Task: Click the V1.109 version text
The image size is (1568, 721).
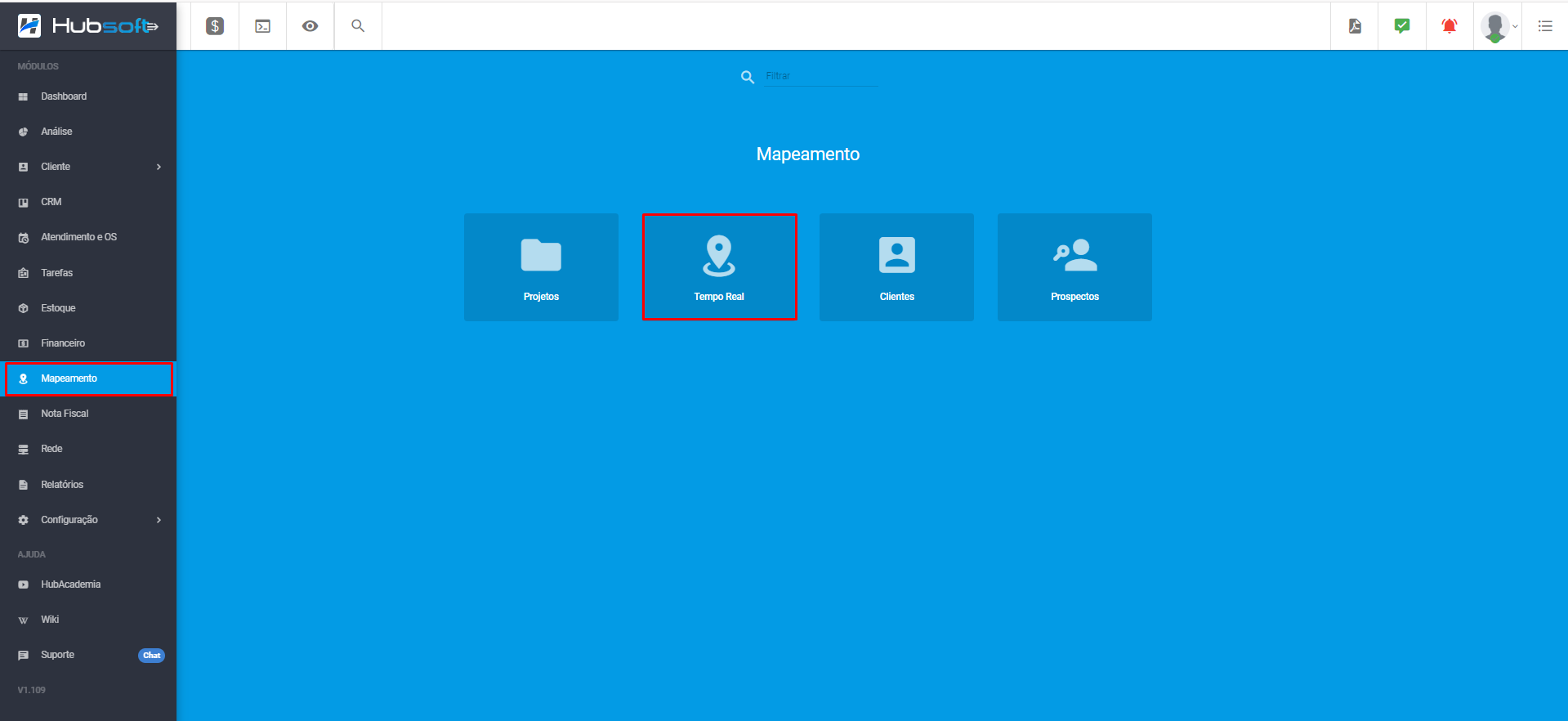Action: 32,690
